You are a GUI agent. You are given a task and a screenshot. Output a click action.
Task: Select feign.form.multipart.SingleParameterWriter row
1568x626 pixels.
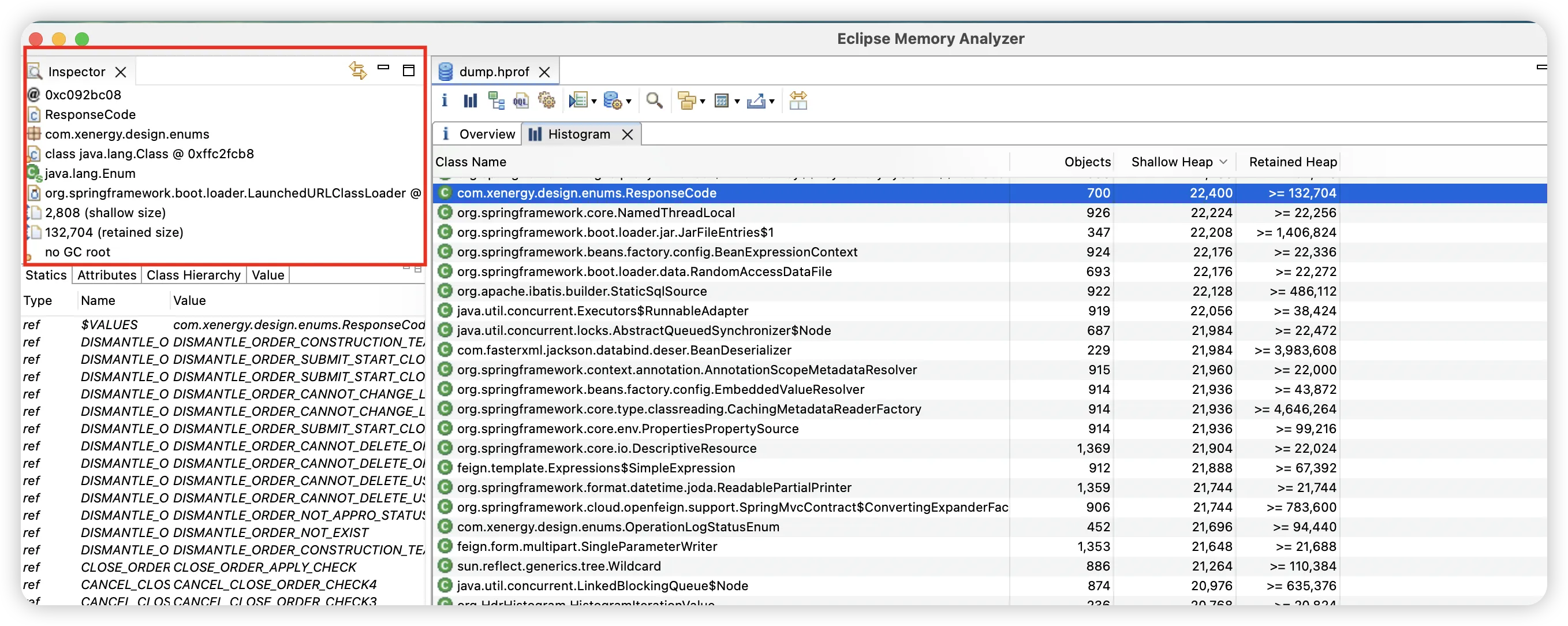[x=990, y=546]
